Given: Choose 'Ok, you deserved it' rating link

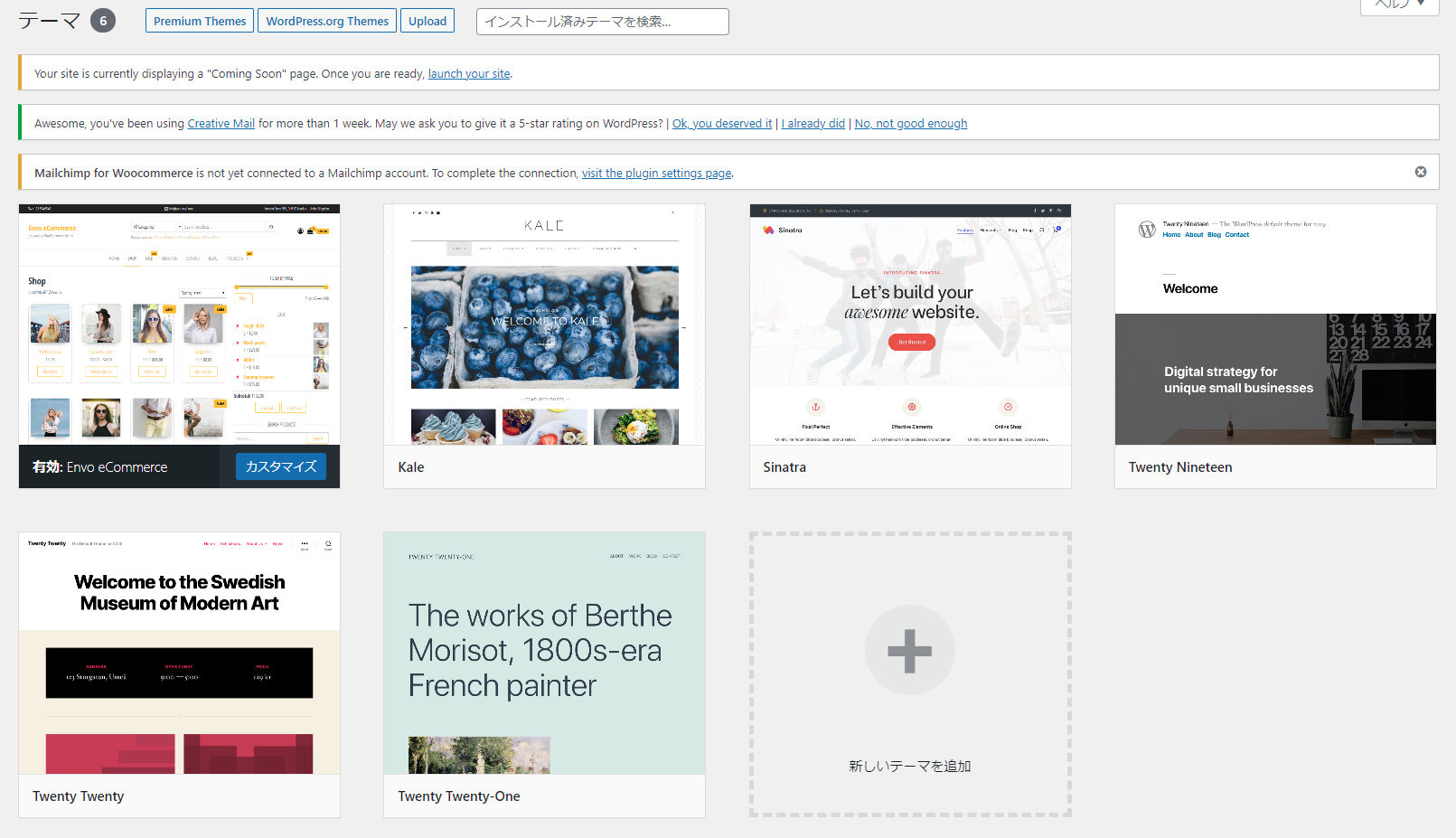Looking at the screenshot, I should pos(722,124).
